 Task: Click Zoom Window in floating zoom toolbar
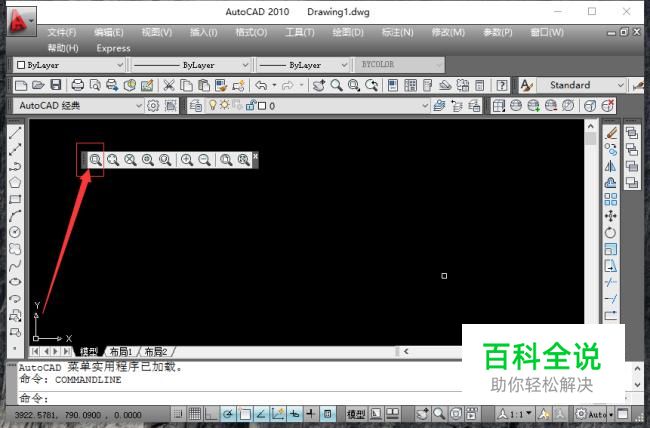click(95, 160)
